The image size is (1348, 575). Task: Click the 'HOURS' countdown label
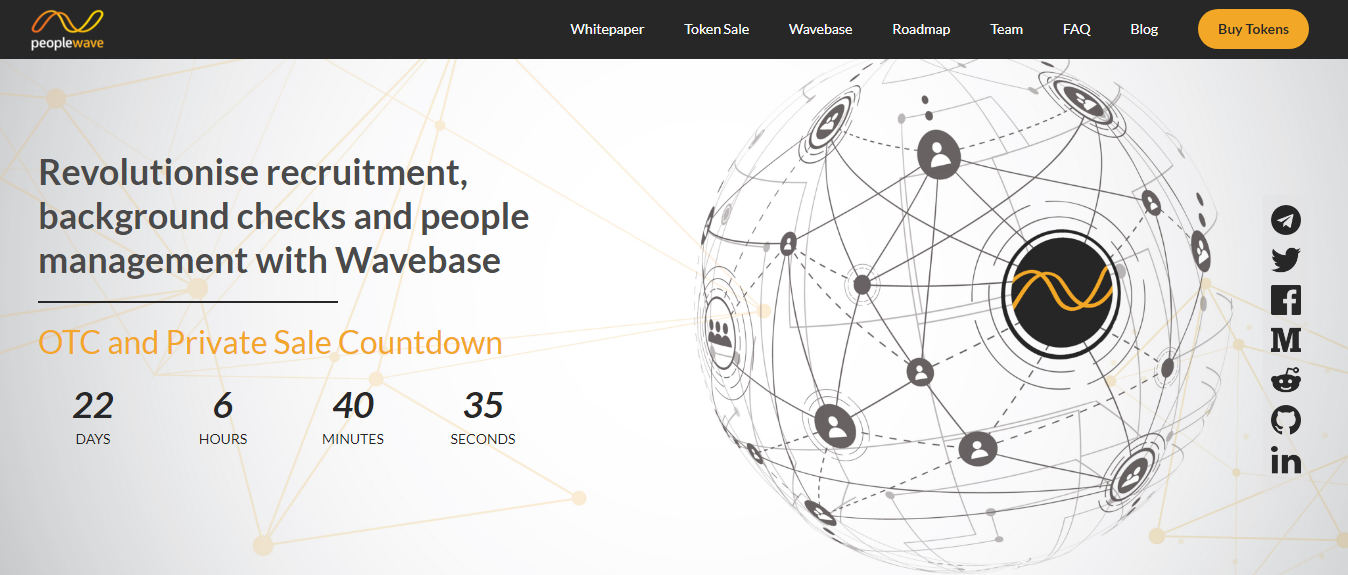point(223,439)
